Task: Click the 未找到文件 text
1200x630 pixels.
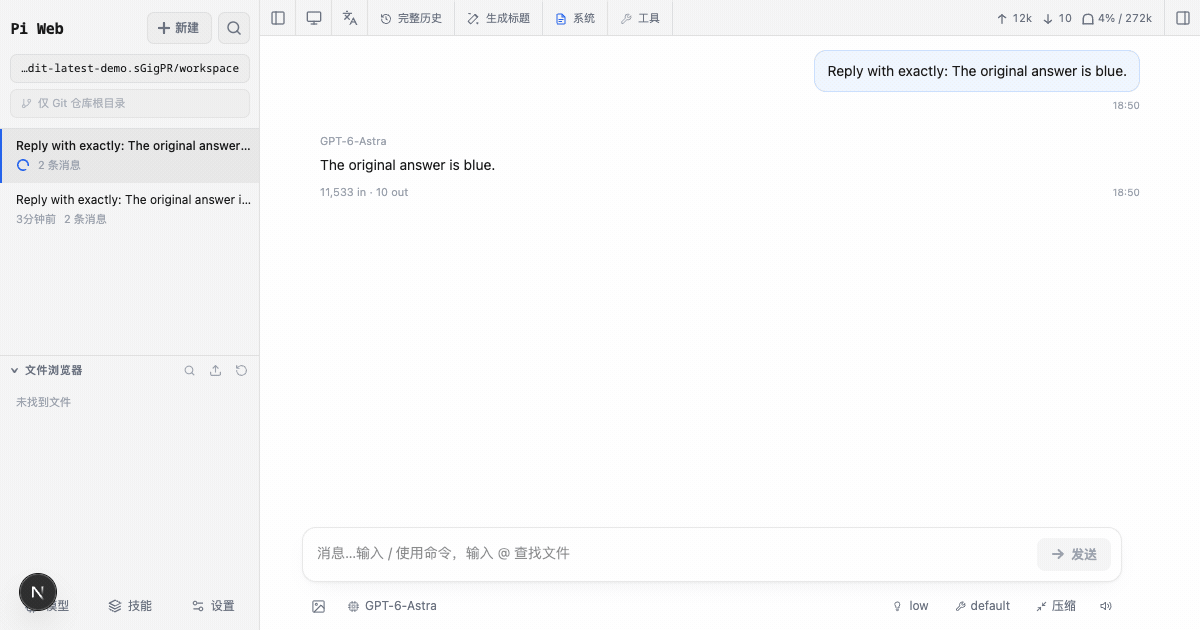Action: coord(43,402)
